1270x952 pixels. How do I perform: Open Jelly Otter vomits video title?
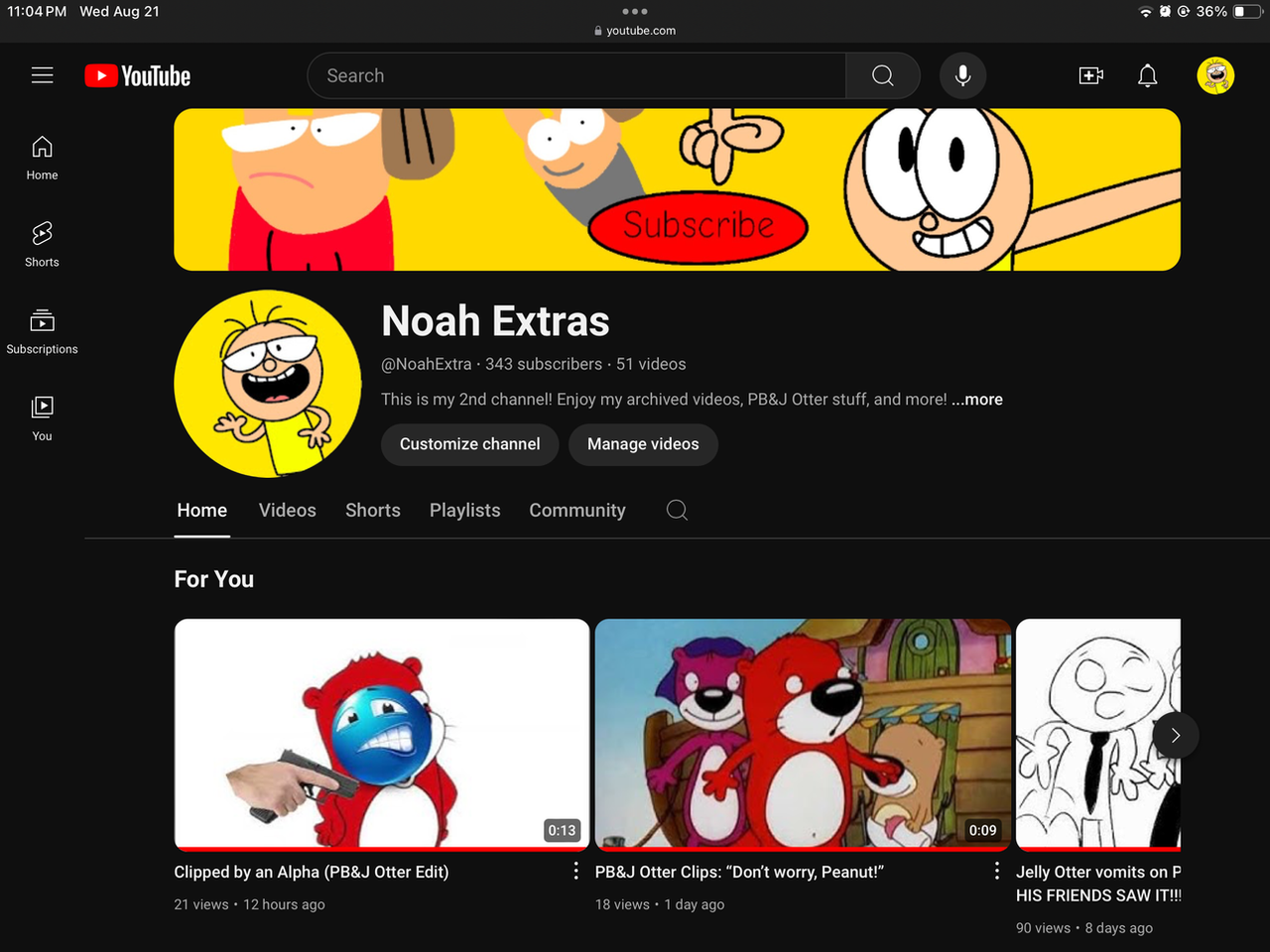[x=1098, y=884]
